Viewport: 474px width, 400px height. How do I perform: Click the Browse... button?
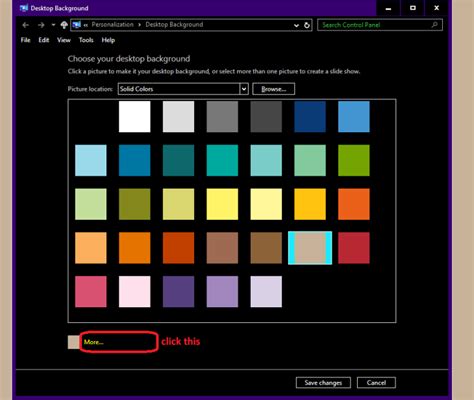pyautogui.click(x=273, y=89)
